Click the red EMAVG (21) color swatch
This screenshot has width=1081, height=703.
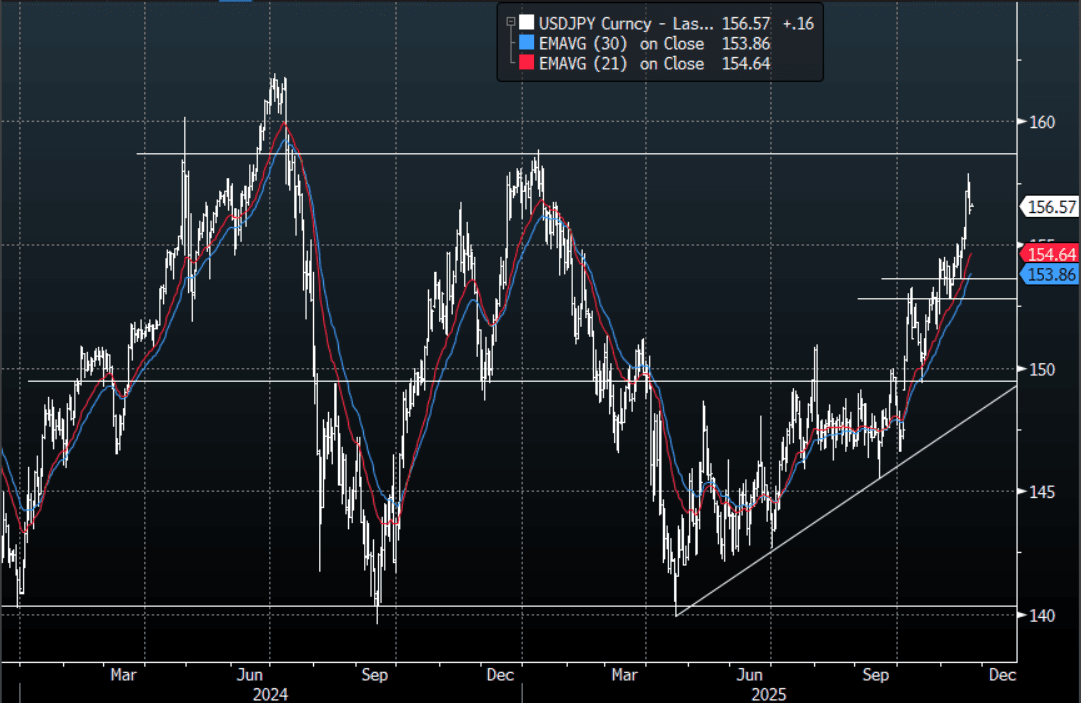[x=525, y=63]
